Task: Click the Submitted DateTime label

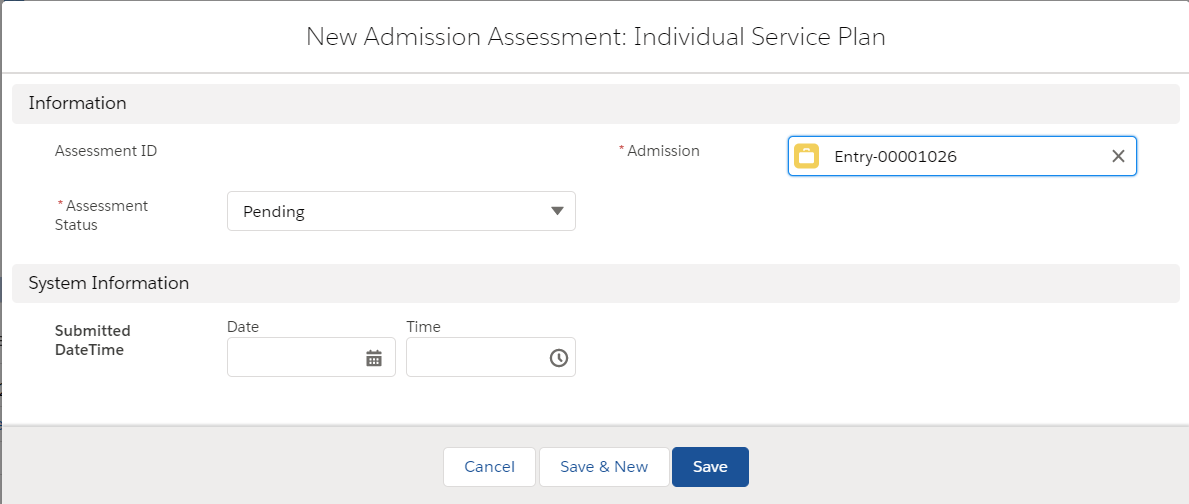Action: [x=92, y=340]
